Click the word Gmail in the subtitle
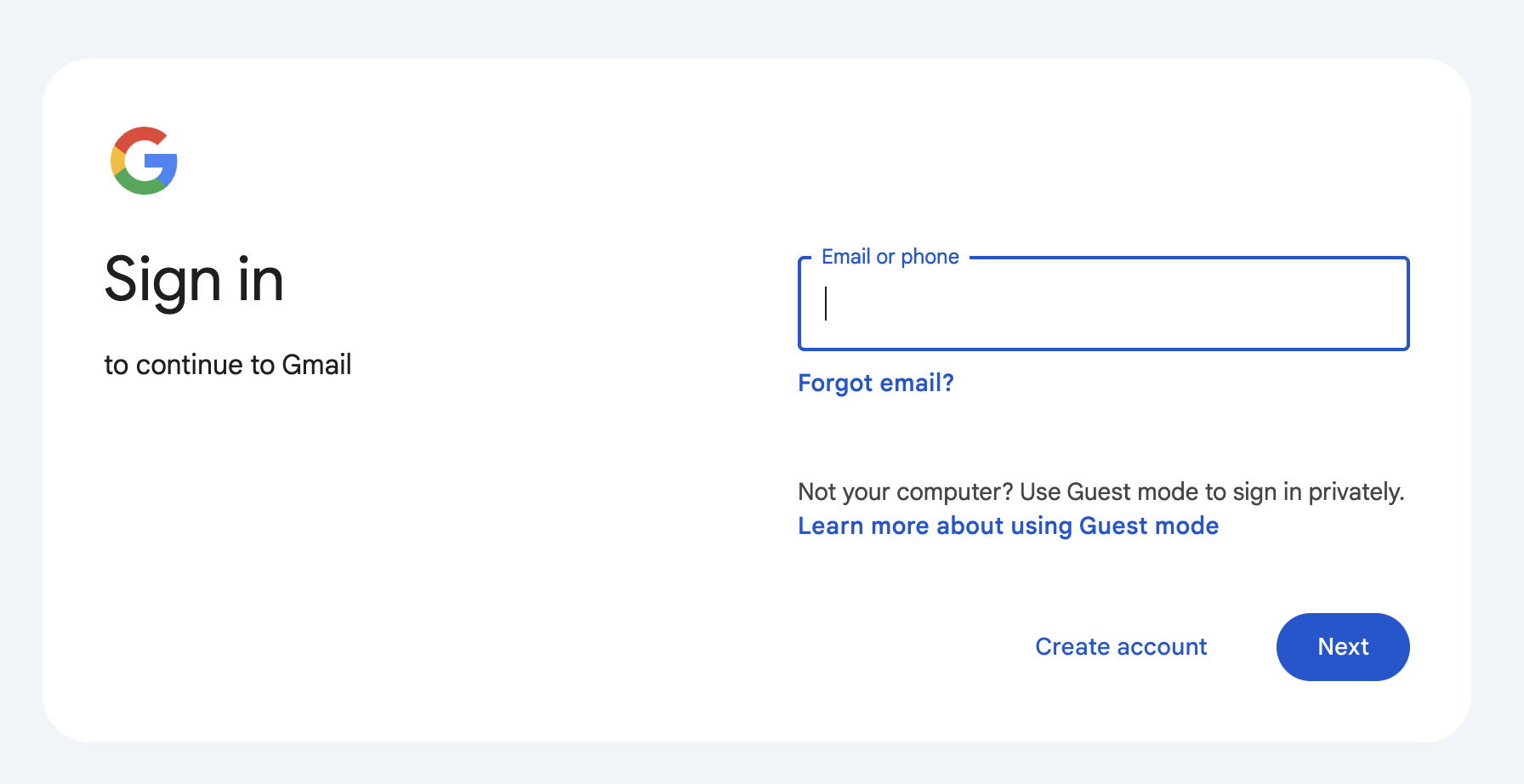This screenshot has height=784, width=1524. [x=316, y=365]
